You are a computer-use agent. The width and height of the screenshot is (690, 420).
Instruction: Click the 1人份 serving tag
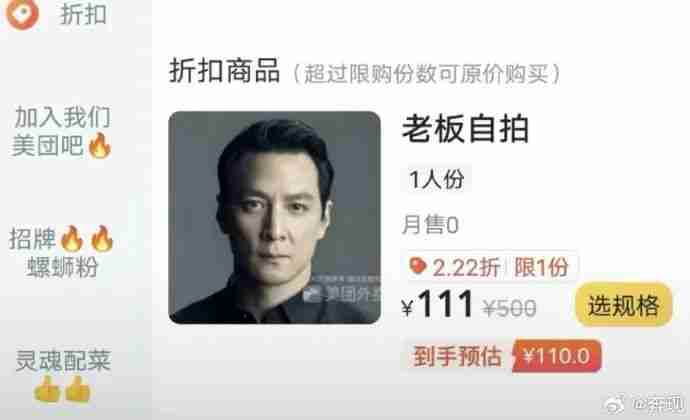click(x=436, y=179)
